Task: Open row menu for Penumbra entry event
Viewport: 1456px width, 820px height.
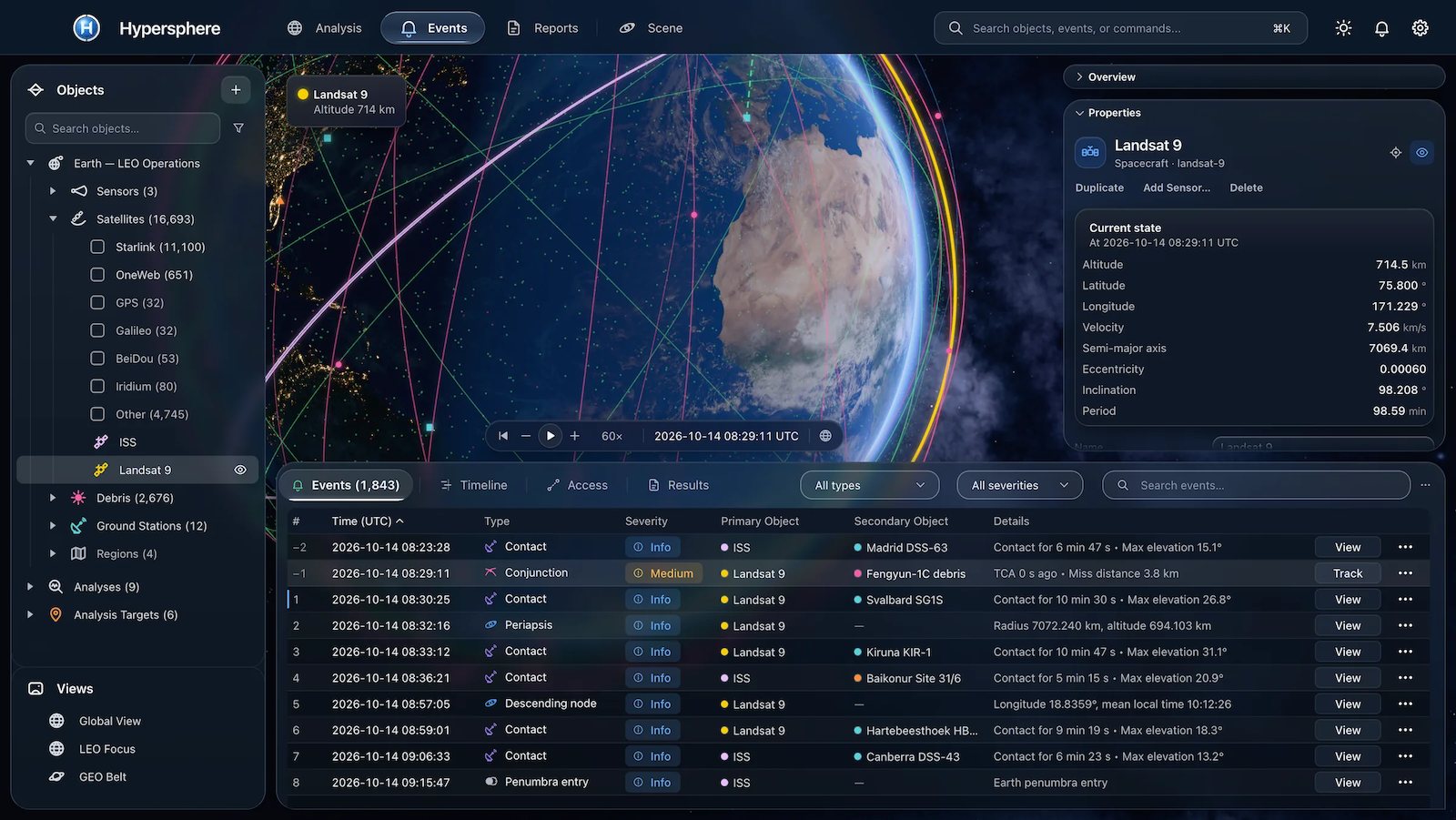Action: tap(1405, 783)
